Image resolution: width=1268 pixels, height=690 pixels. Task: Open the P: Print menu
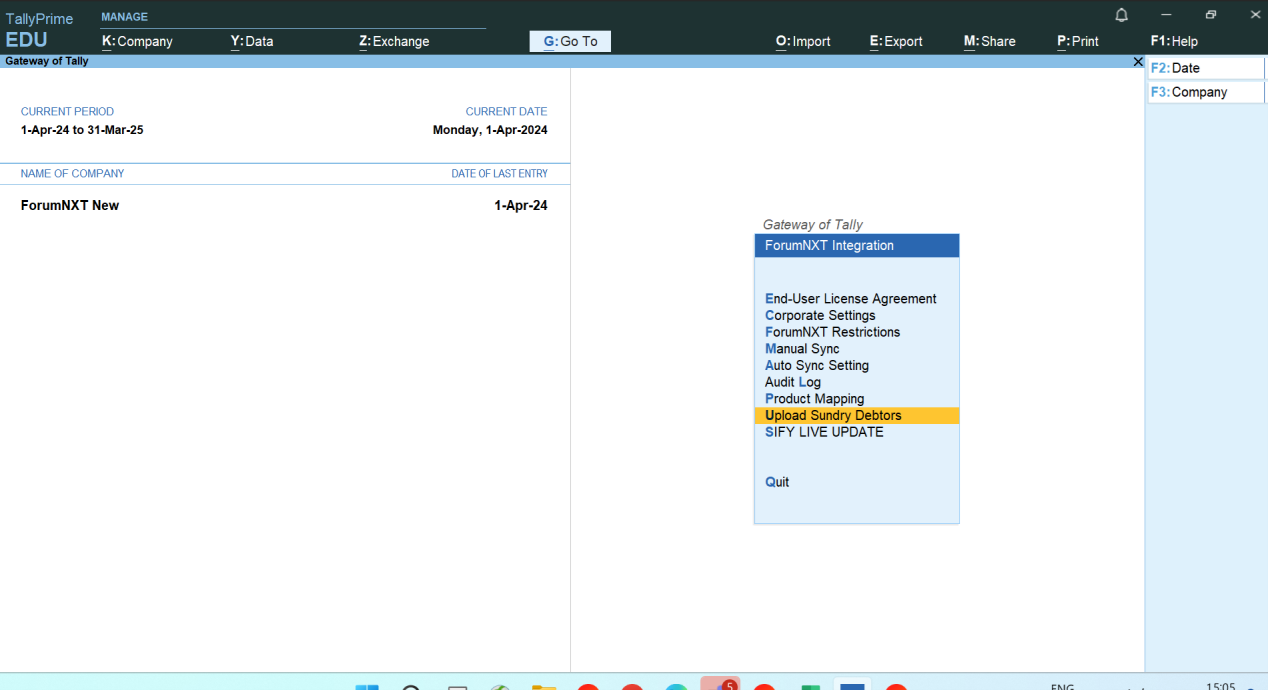click(1077, 41)
